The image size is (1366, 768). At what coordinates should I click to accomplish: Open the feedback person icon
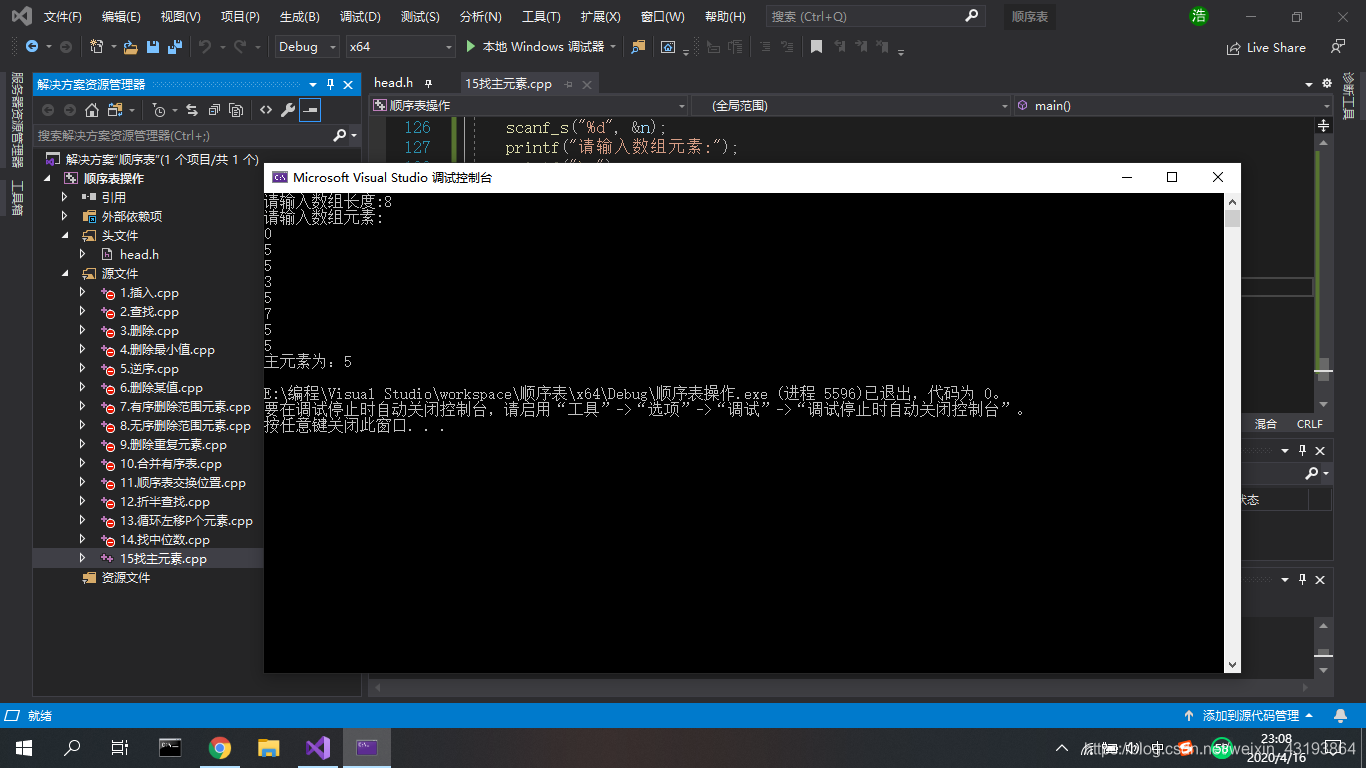[1338, 47]
